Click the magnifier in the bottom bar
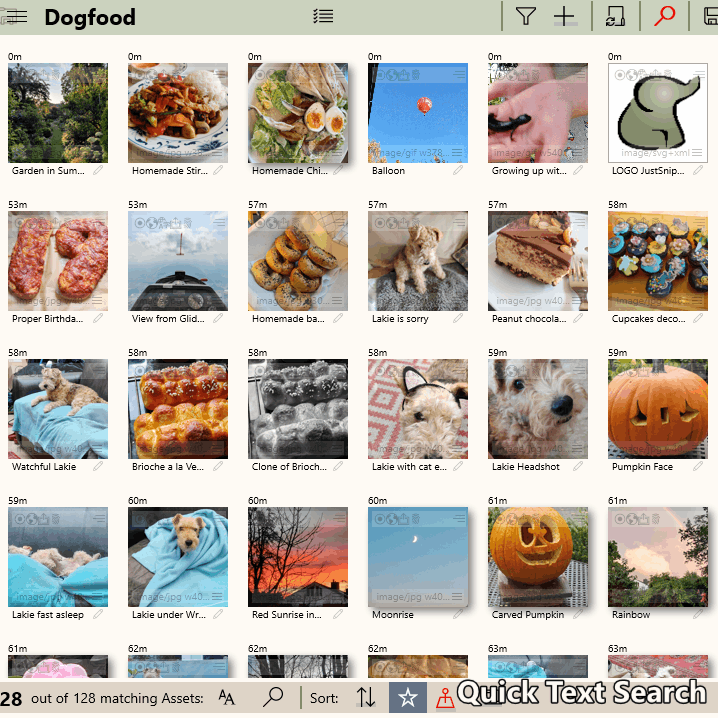 (x=273, y=698)
